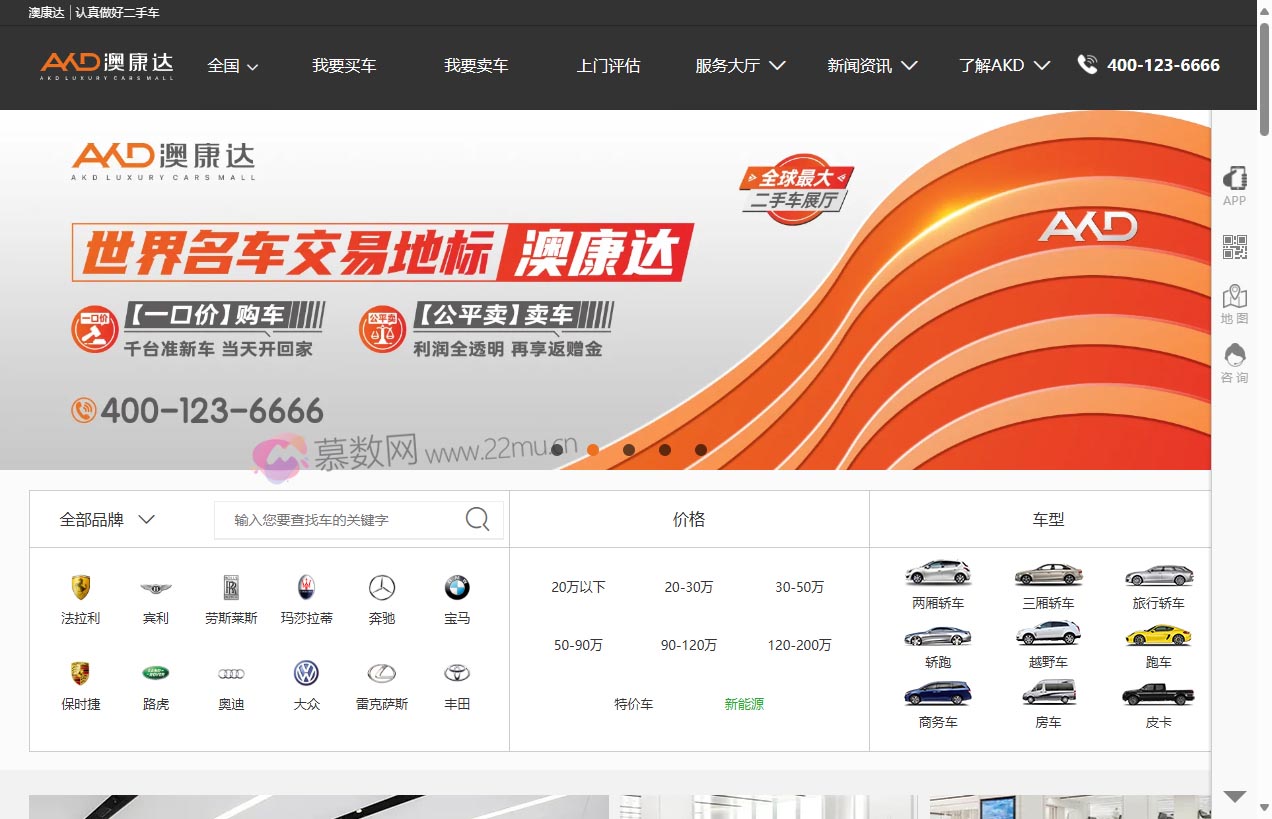Select the 法拉利 Ferrari brand logo
The height and width of the screenshot is (819, 1272).
(81, 588)
